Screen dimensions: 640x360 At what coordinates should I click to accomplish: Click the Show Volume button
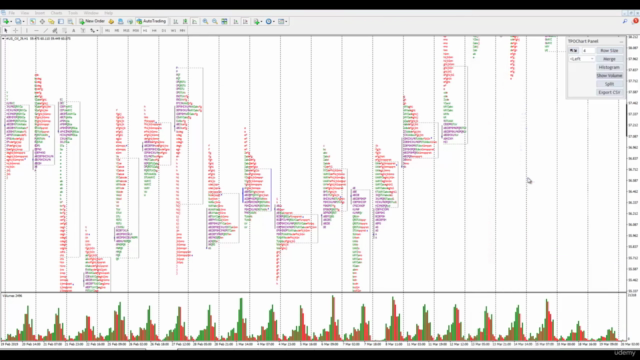click(609, 76)
